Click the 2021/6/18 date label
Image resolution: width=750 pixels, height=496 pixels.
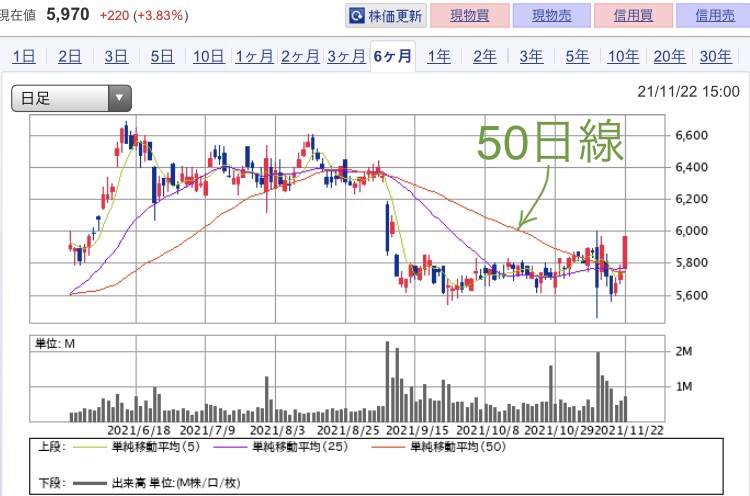coord(139,430)
